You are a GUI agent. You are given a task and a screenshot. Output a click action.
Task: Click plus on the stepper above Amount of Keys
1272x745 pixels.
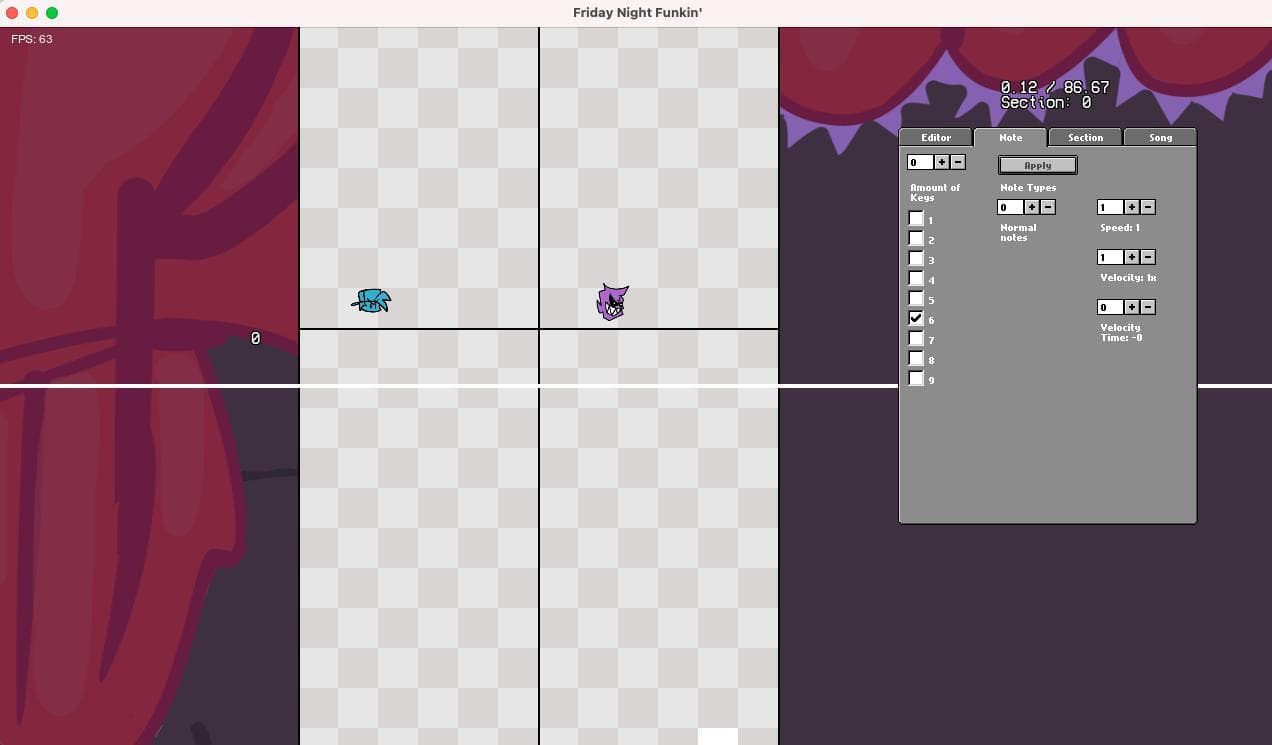point(942,162)
